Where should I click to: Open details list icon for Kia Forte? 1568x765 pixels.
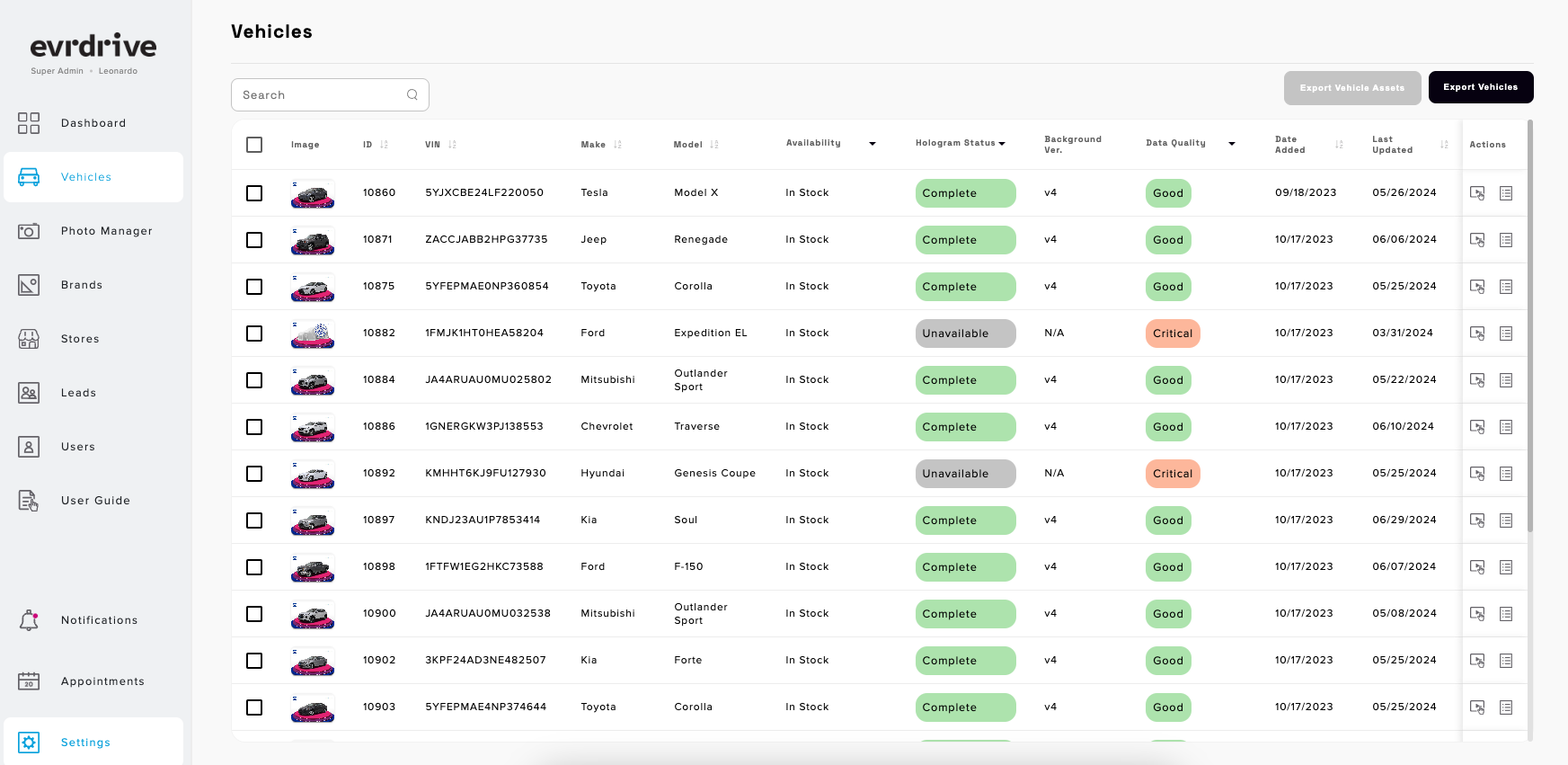pos(1506,661)
